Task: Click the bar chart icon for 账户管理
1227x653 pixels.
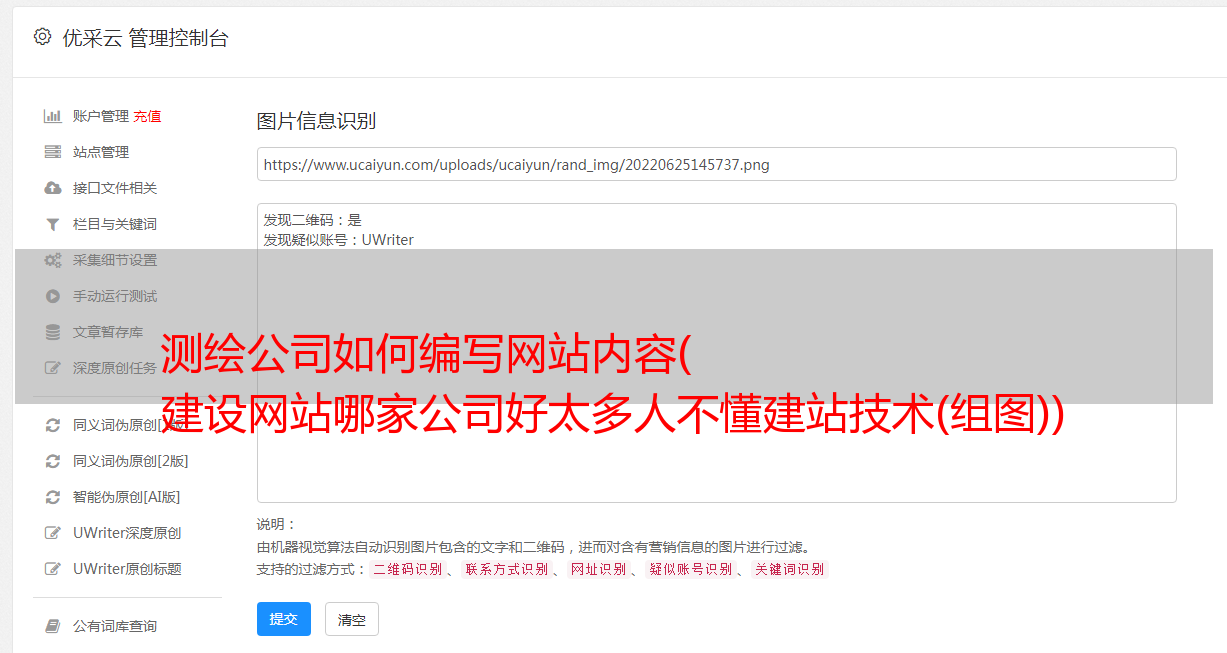Action: coord(52,116)
